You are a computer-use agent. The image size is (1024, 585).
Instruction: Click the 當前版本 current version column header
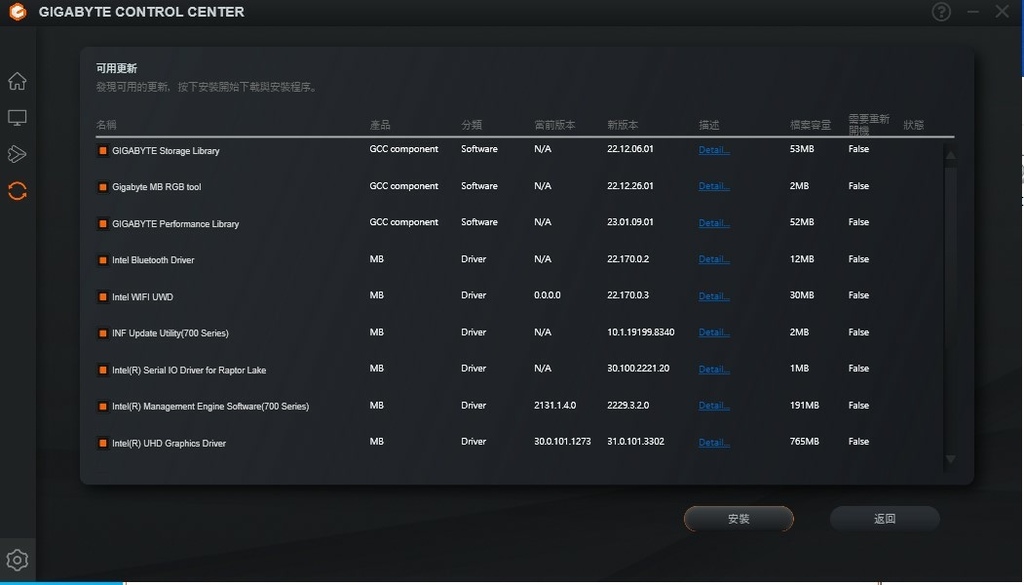tap(554, 125)
